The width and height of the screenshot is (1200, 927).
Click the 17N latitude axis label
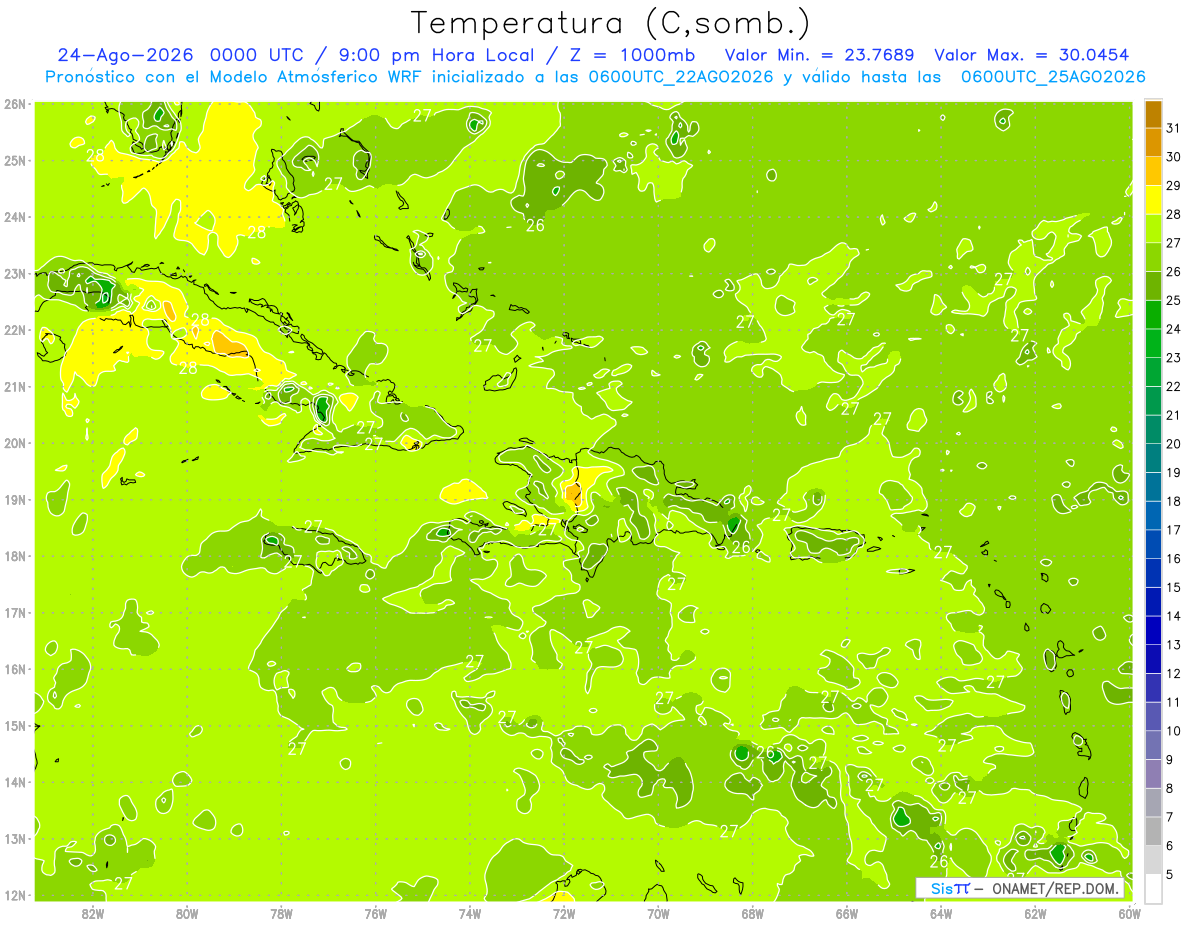(15, 613)
